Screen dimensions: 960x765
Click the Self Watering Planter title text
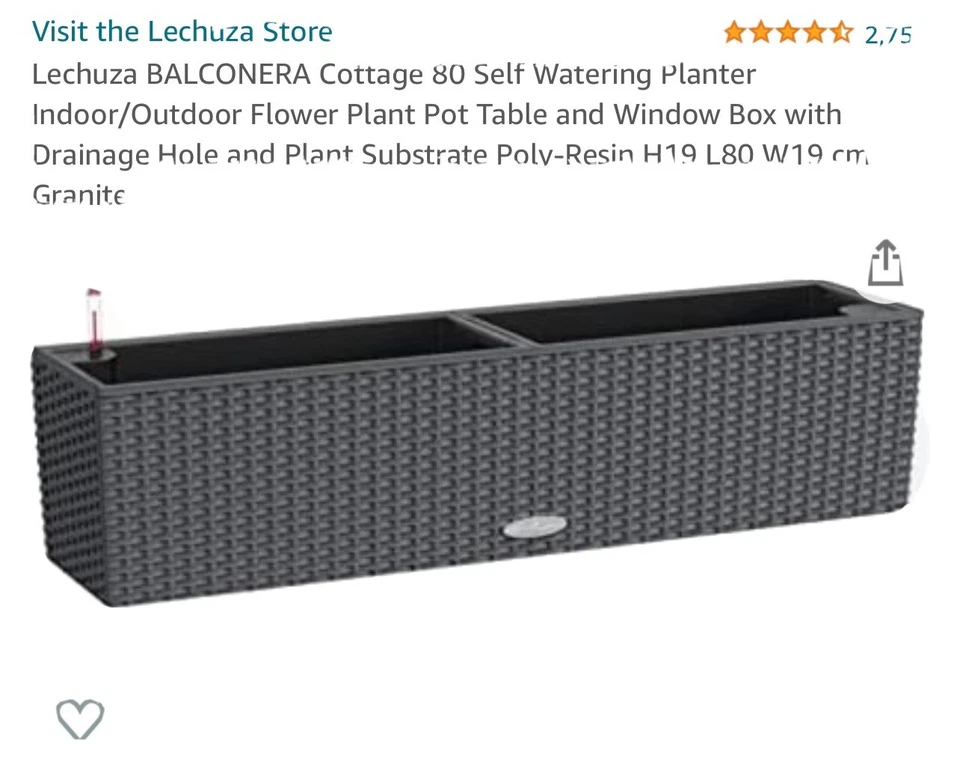tap(614, 74)
